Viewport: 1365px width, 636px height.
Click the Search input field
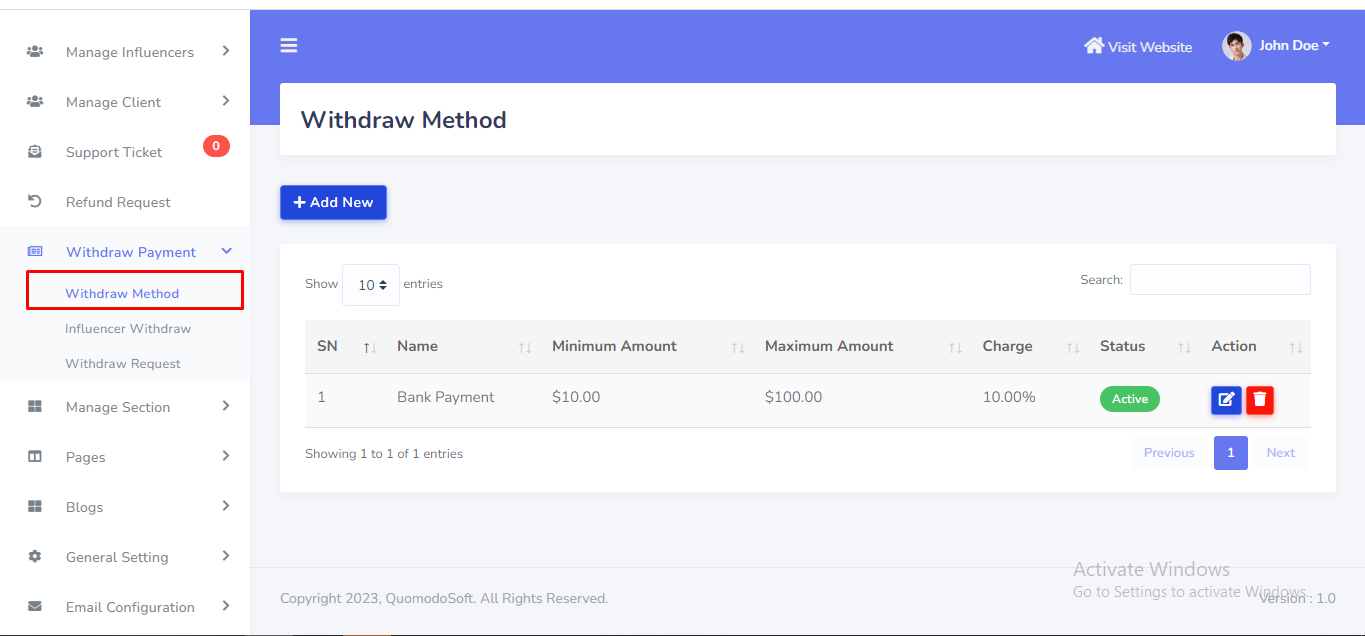(1219, 280)
